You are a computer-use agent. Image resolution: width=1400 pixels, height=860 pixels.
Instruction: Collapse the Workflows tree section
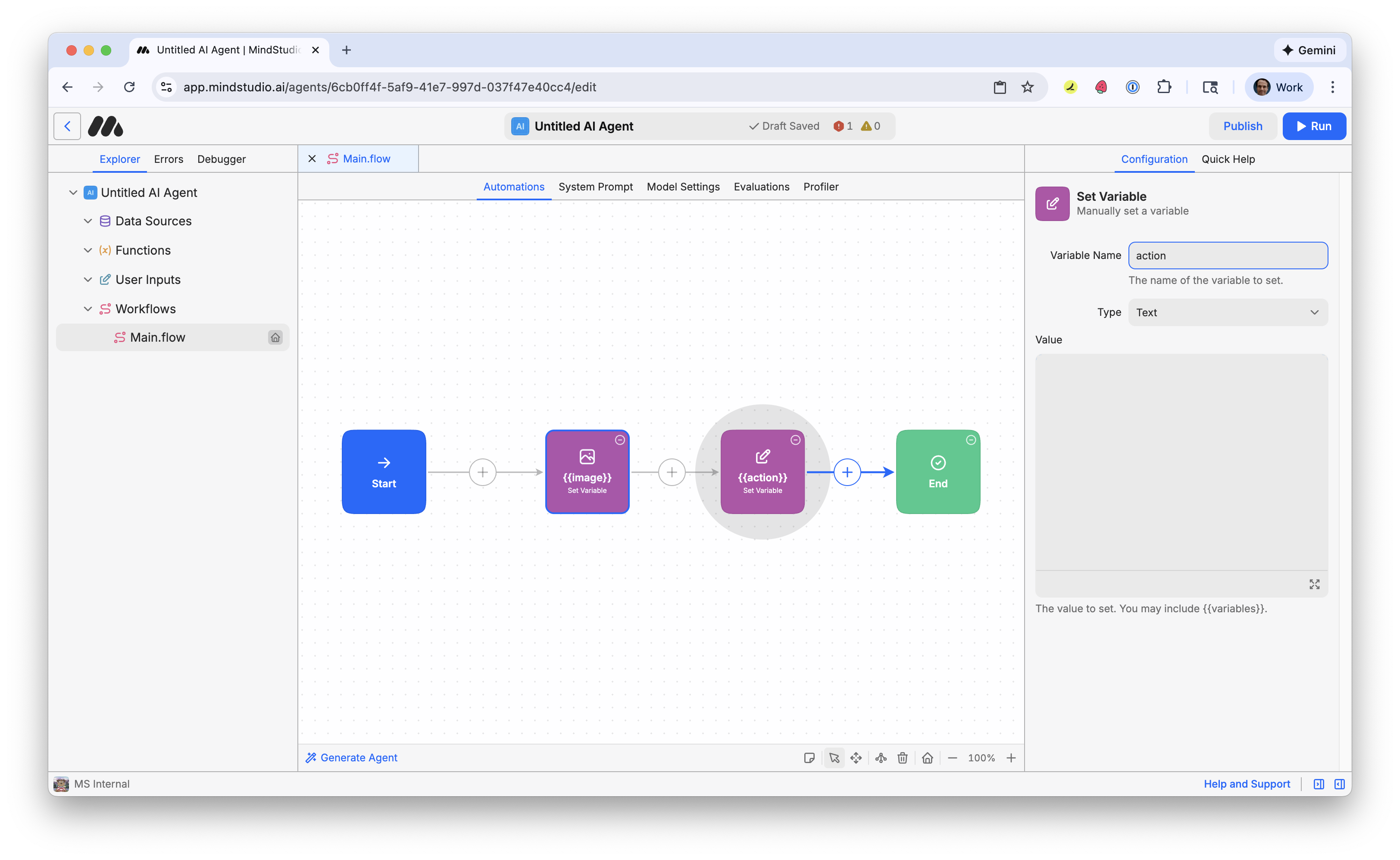coord(87,309)
